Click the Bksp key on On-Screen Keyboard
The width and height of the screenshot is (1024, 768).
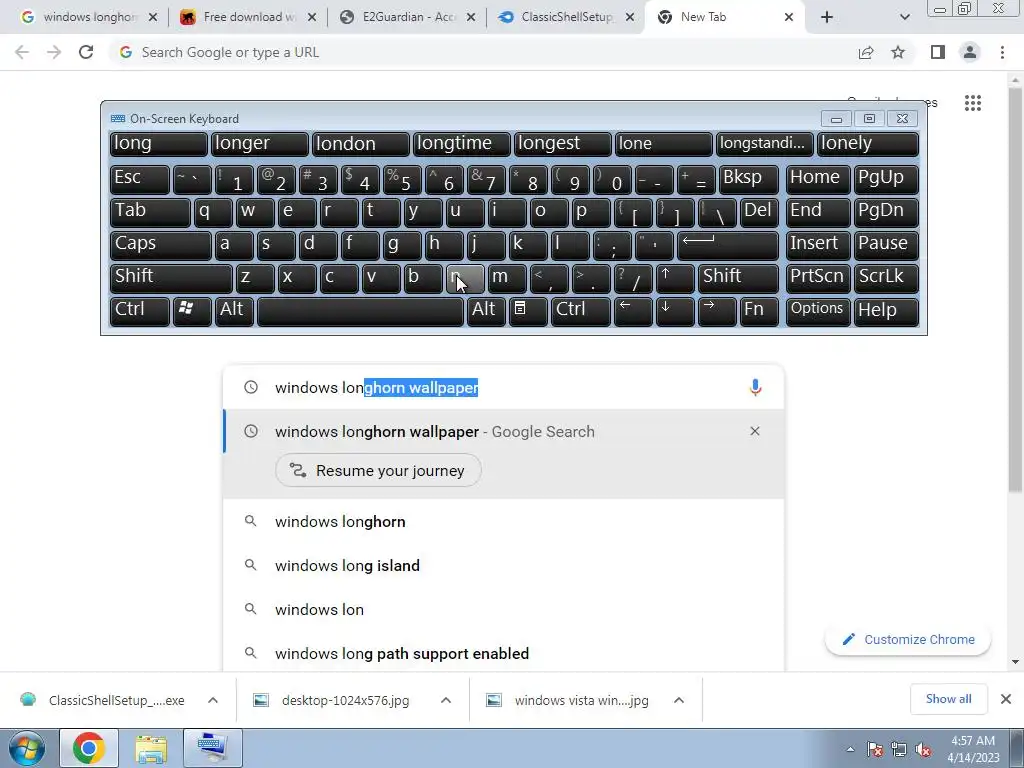(748, 180)
